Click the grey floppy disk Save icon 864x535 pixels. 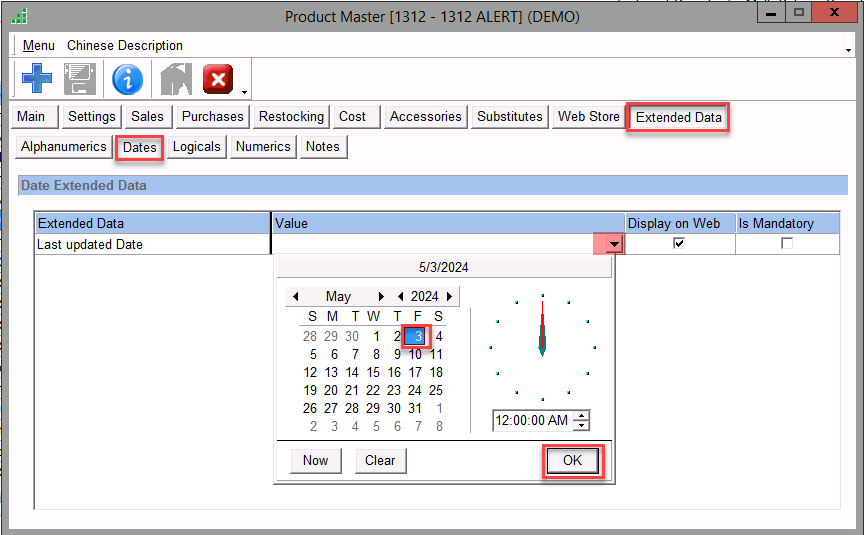click(x=80, y=78)
